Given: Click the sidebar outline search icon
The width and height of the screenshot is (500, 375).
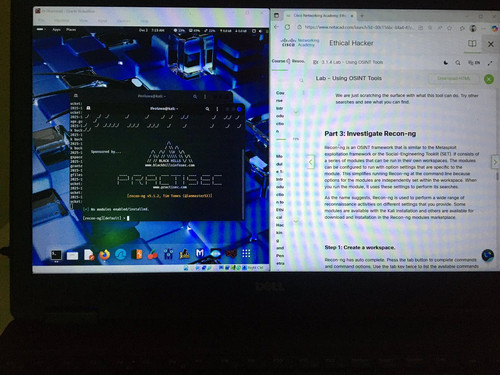Looking at the screenshot, I should pyautogui.click(x=301, y=81).
